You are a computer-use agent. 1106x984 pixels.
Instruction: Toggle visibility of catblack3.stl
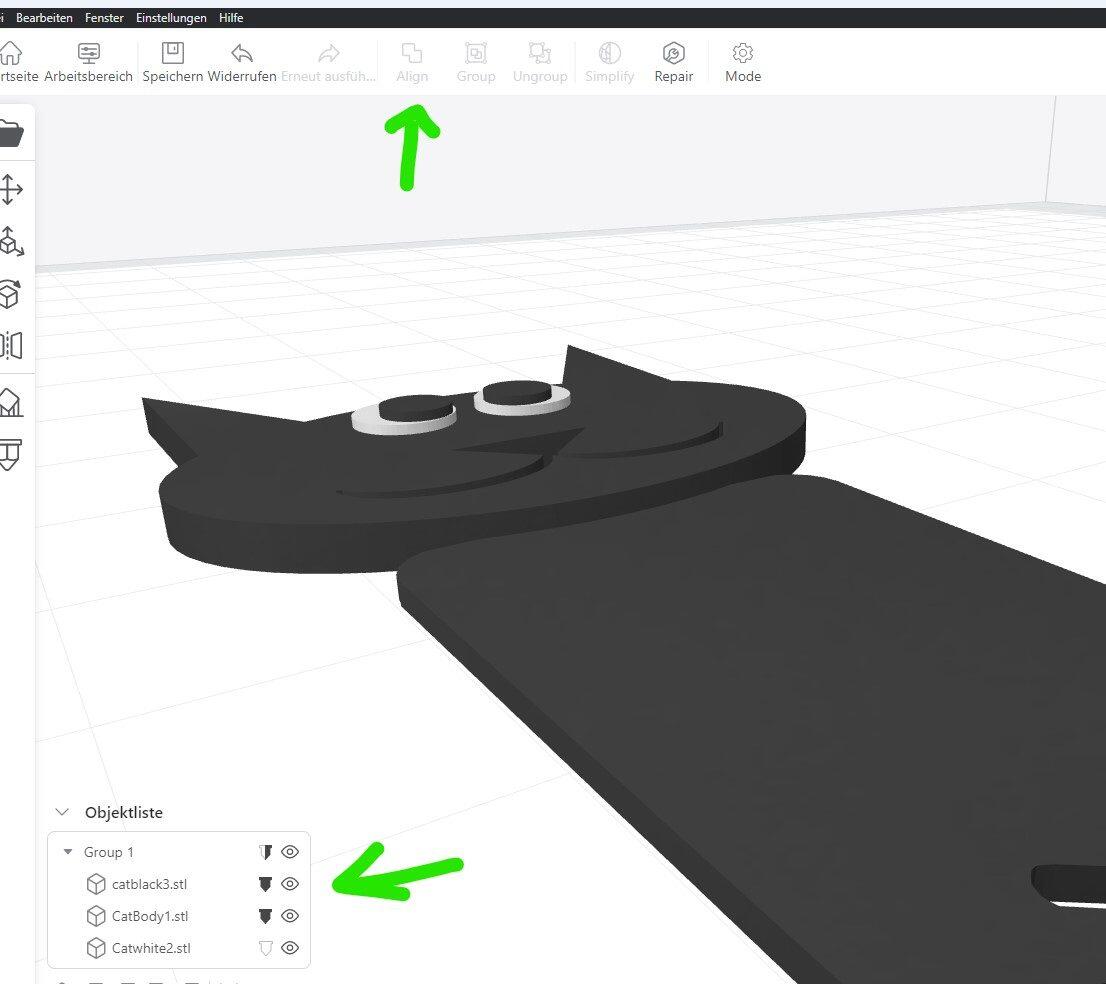[x=290, y=884]
